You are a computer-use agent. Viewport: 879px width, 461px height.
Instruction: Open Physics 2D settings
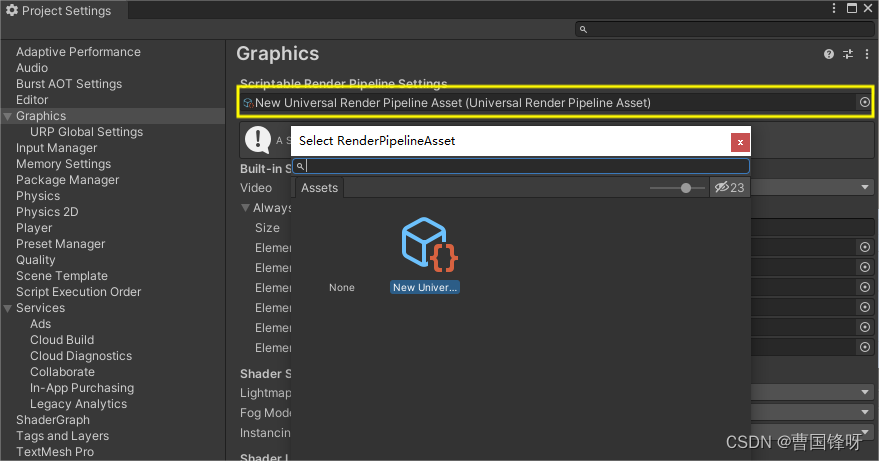[x=47, y=212]
